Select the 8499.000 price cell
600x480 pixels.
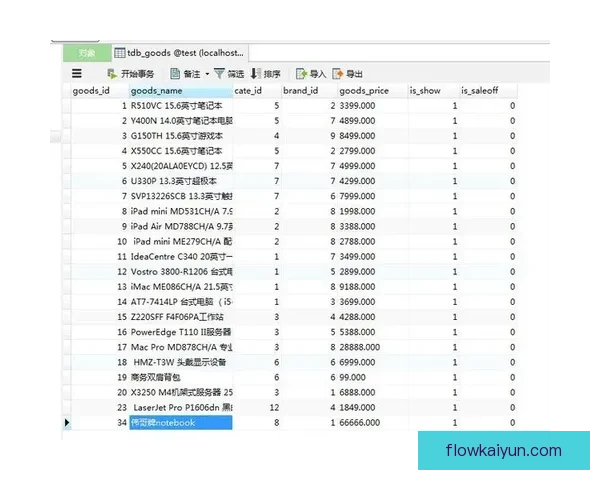(x=373, y=136)
